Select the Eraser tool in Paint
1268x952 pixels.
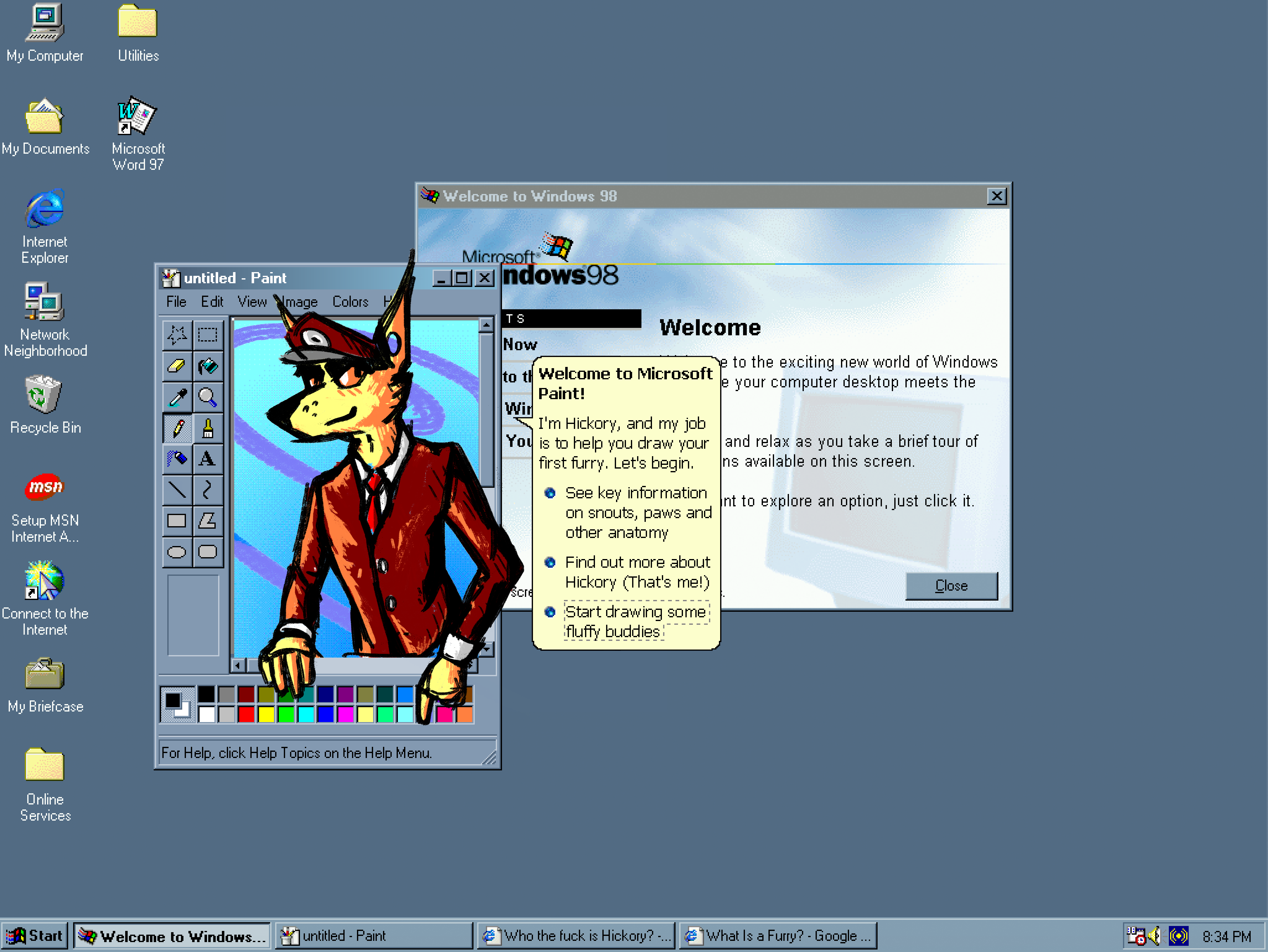pos(177,366)
